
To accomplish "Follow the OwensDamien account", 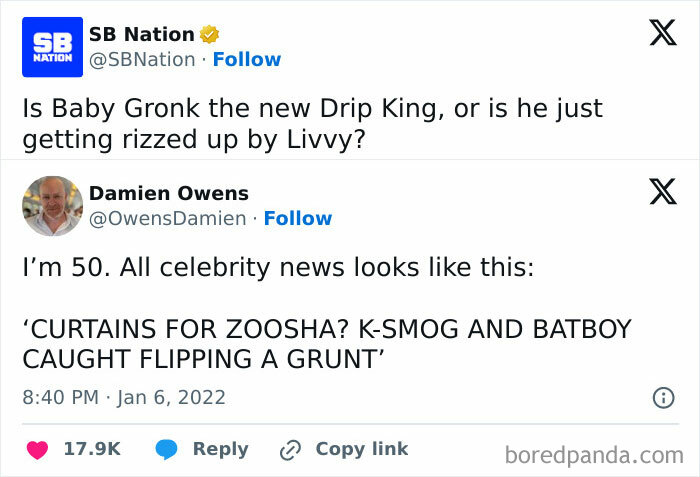I will tap(298, 218).
